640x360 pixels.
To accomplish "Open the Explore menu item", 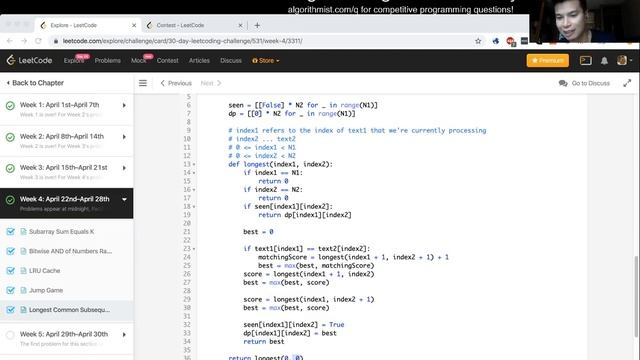I will coord(73,60).
